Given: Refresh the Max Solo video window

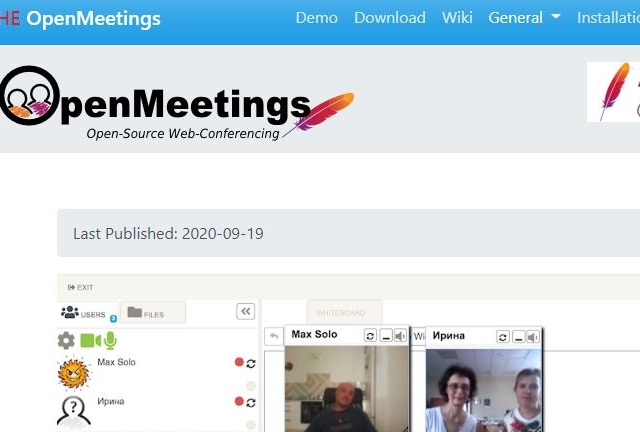Looking at the screenshot, I should pyautogui.click(x=370, y=336).
